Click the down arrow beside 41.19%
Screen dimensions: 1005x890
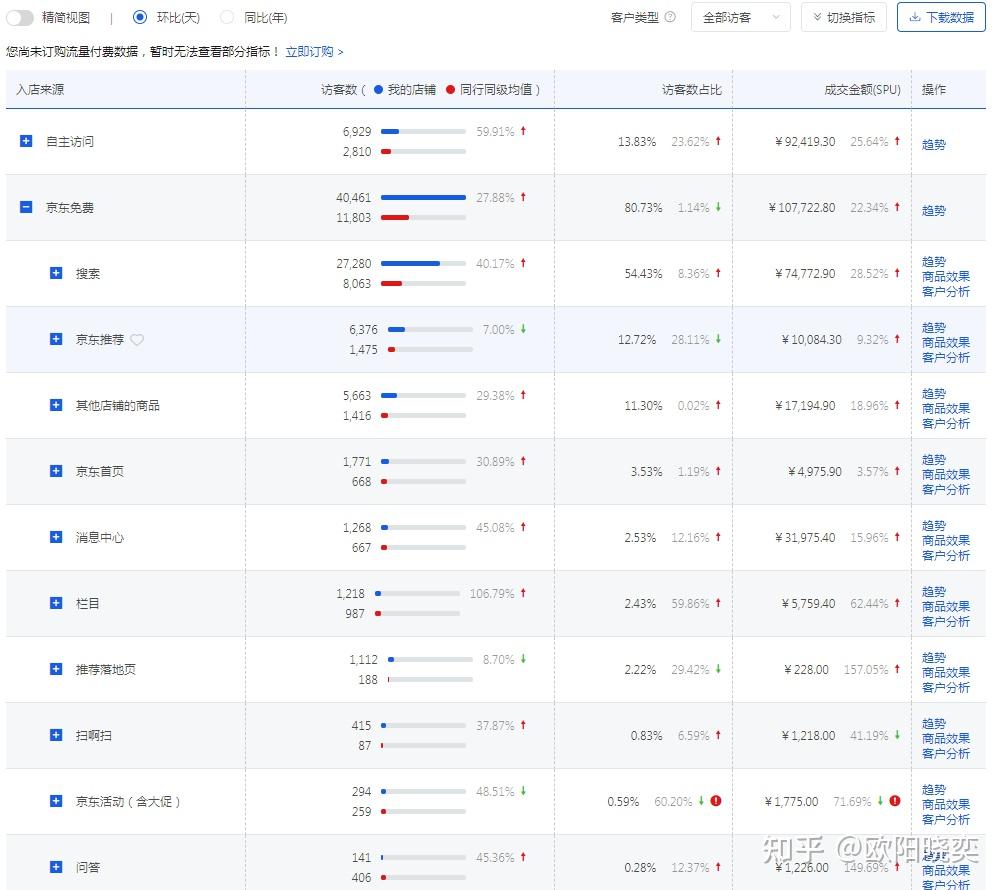897,735
